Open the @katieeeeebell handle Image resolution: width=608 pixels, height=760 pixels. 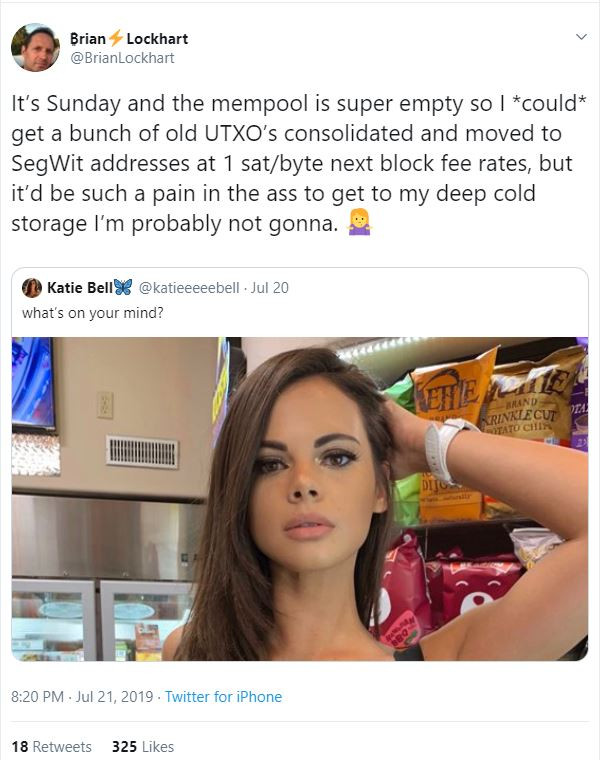click(x=189, y=288)
